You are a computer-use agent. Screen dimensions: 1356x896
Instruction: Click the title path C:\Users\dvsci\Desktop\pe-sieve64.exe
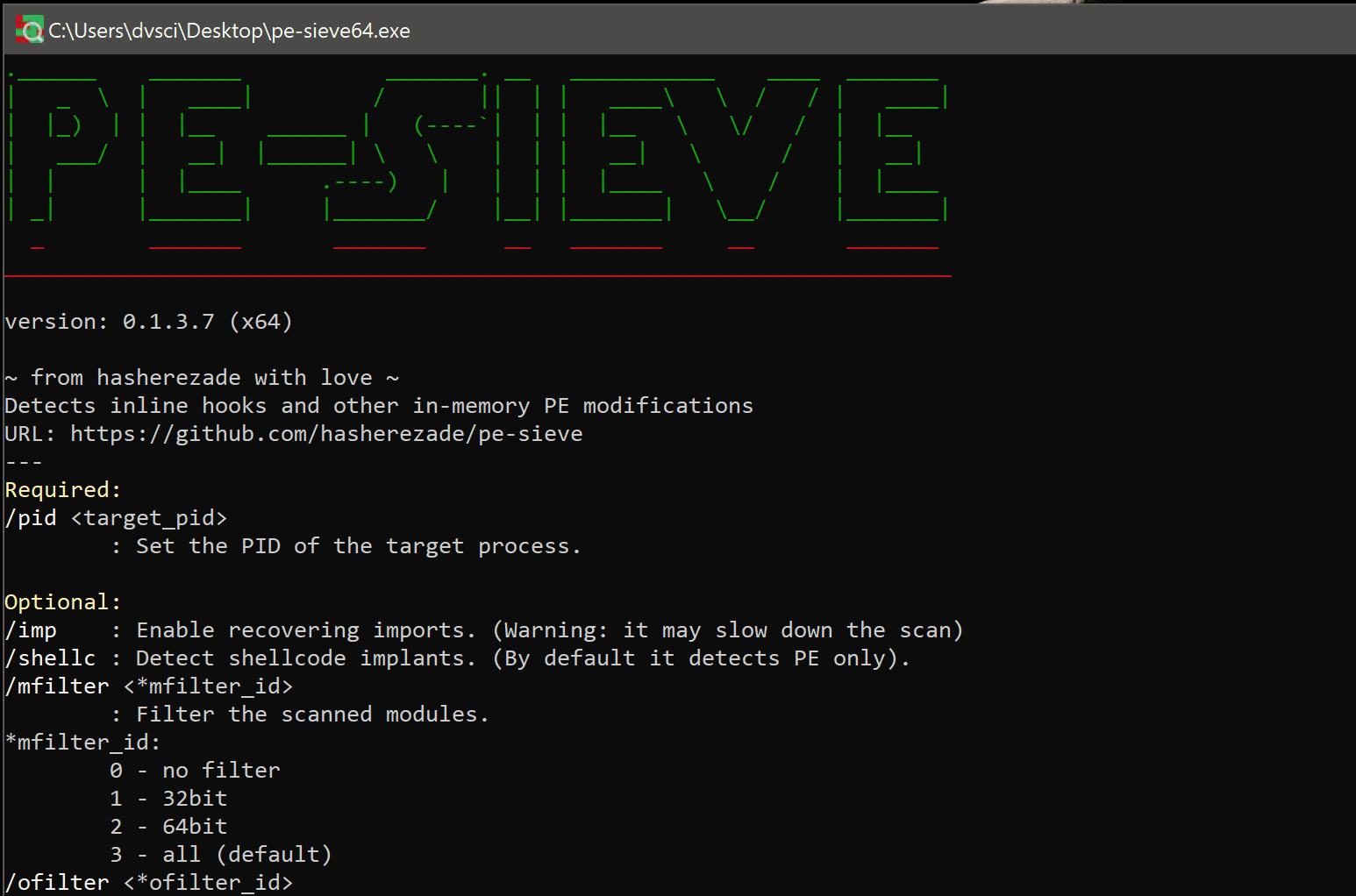[x=229, y=31]
